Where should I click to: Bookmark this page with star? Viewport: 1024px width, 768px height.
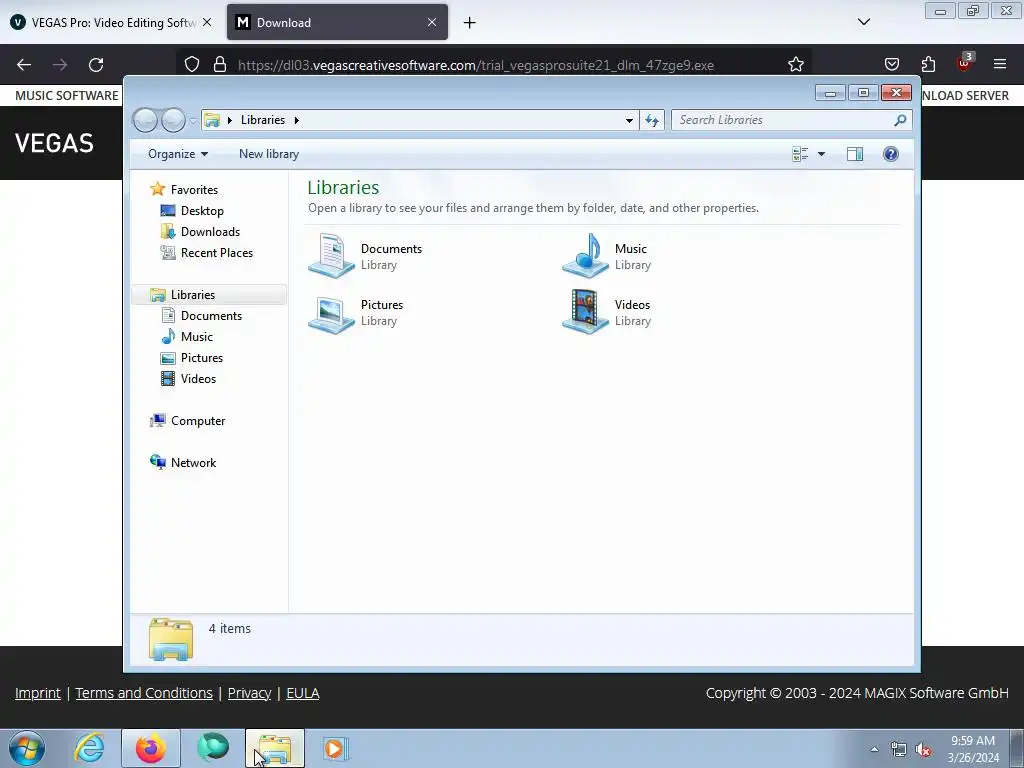[x=795, y=65]
